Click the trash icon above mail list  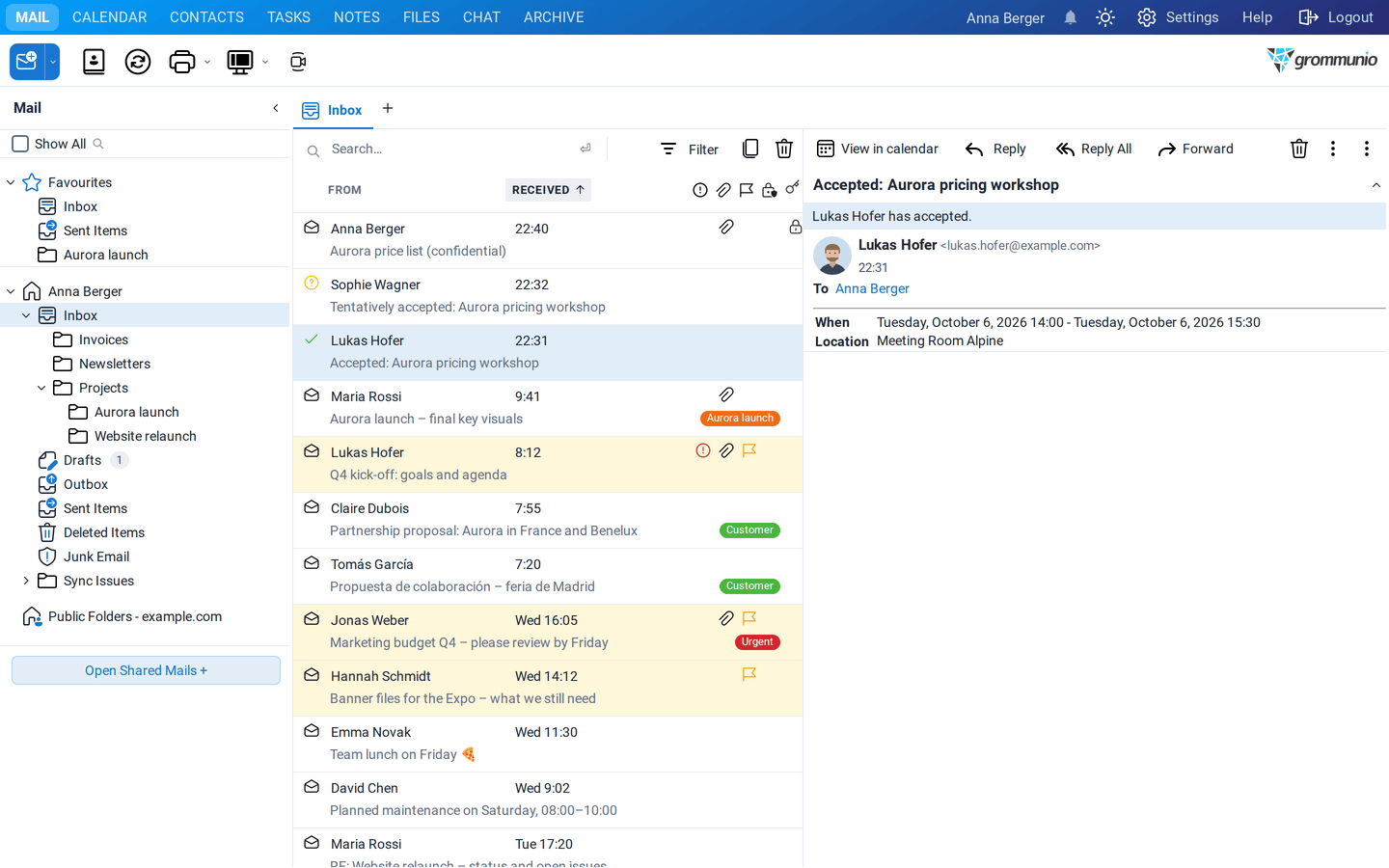[x=784, y=149]
